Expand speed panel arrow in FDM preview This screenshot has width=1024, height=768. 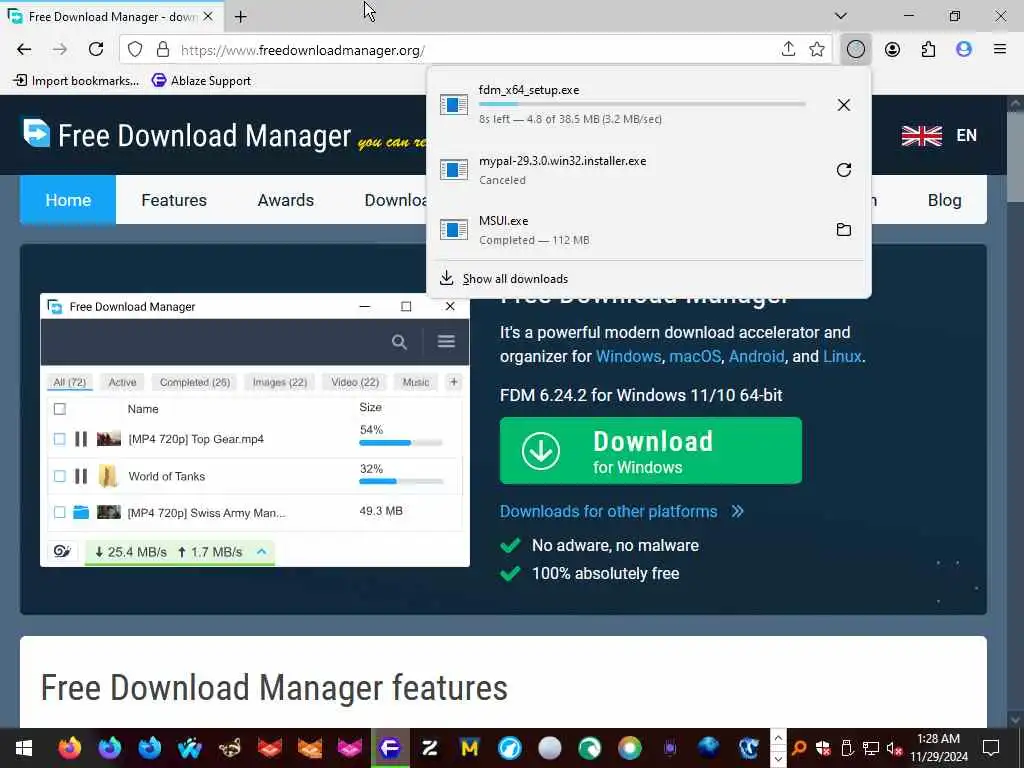261,552
